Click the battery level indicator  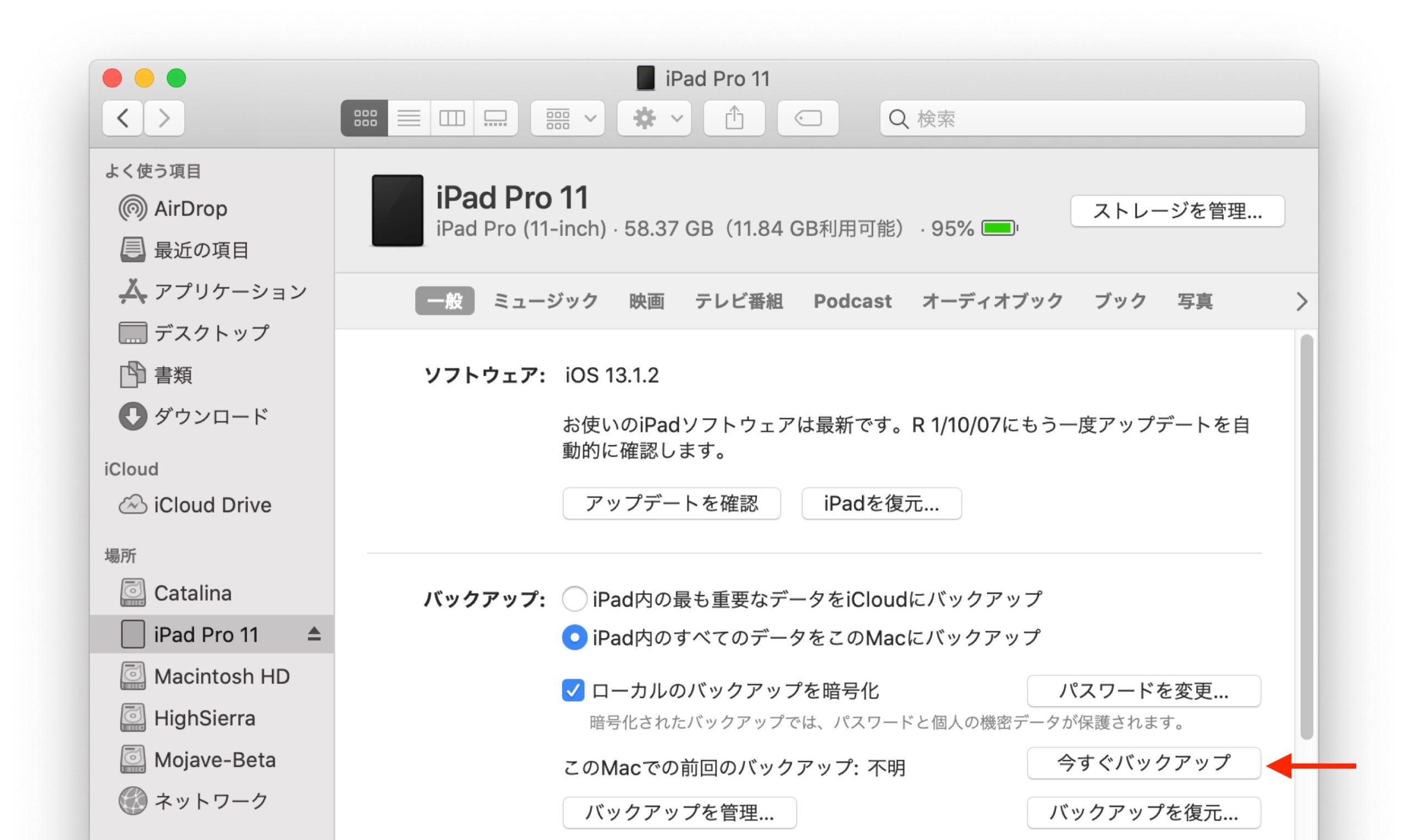coord(1000,228)
